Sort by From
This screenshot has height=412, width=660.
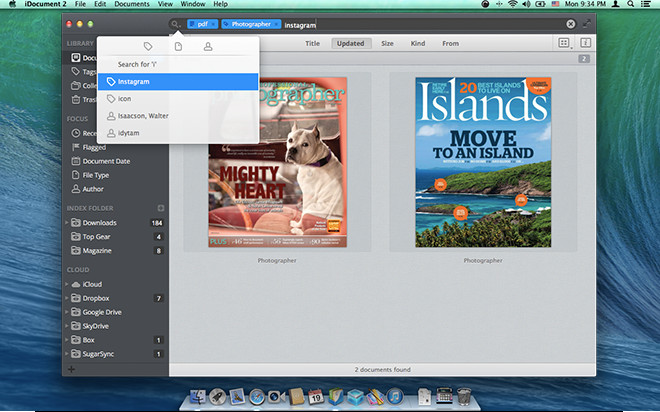(450, 43)
